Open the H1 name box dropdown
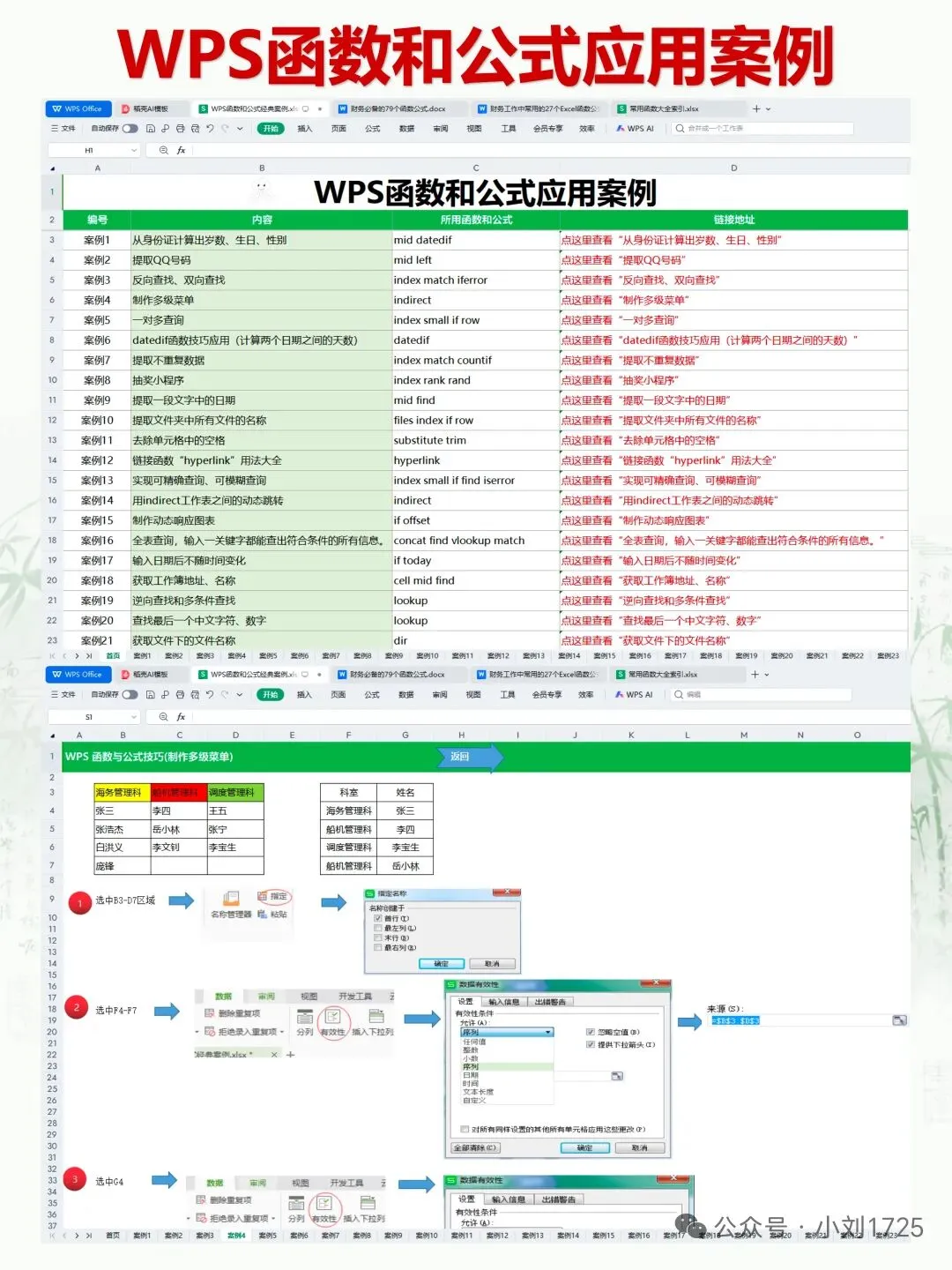This screenshot has width=952, height=1270. (134, 151)
